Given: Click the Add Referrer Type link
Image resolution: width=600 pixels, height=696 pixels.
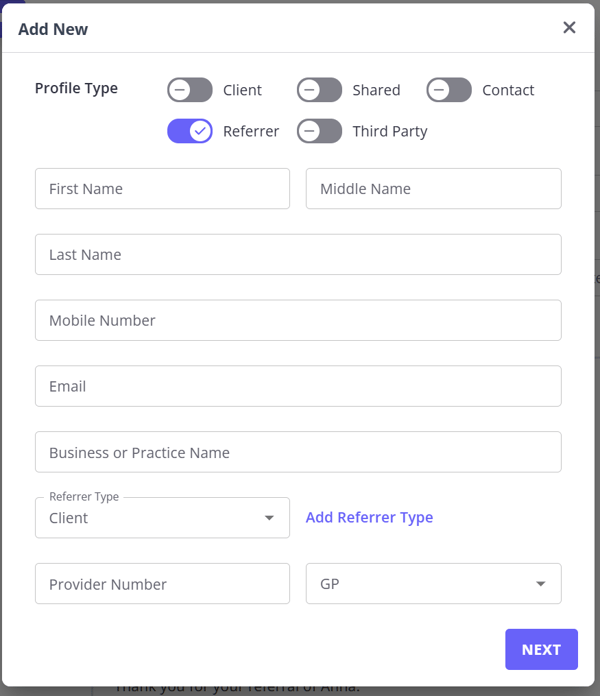Looking at the screenshot, I should click(x=369, y=517).
